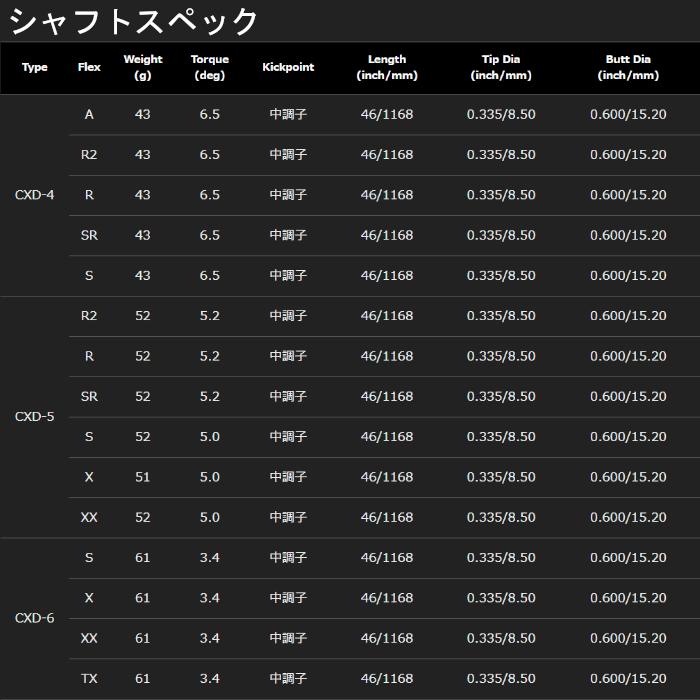Click weight 61 in CXD-6 XX row
Image resolution: width=700 pixels, height=700 pixels.
tap(143, 638)
